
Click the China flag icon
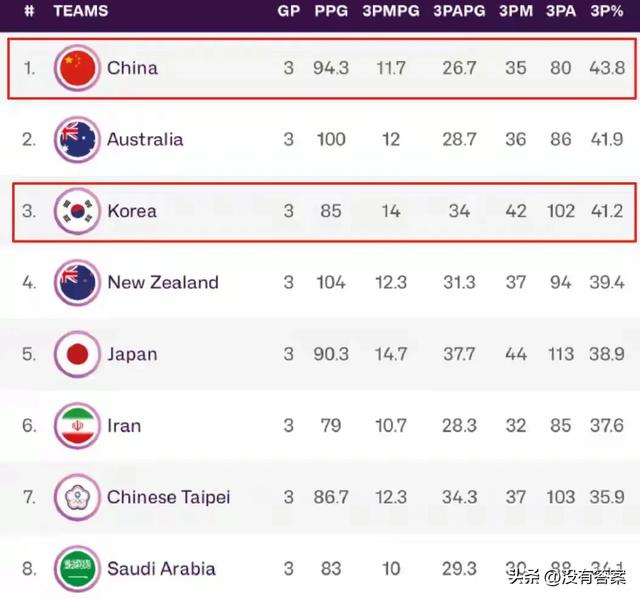pyautogui.click(x=77, y=68)
